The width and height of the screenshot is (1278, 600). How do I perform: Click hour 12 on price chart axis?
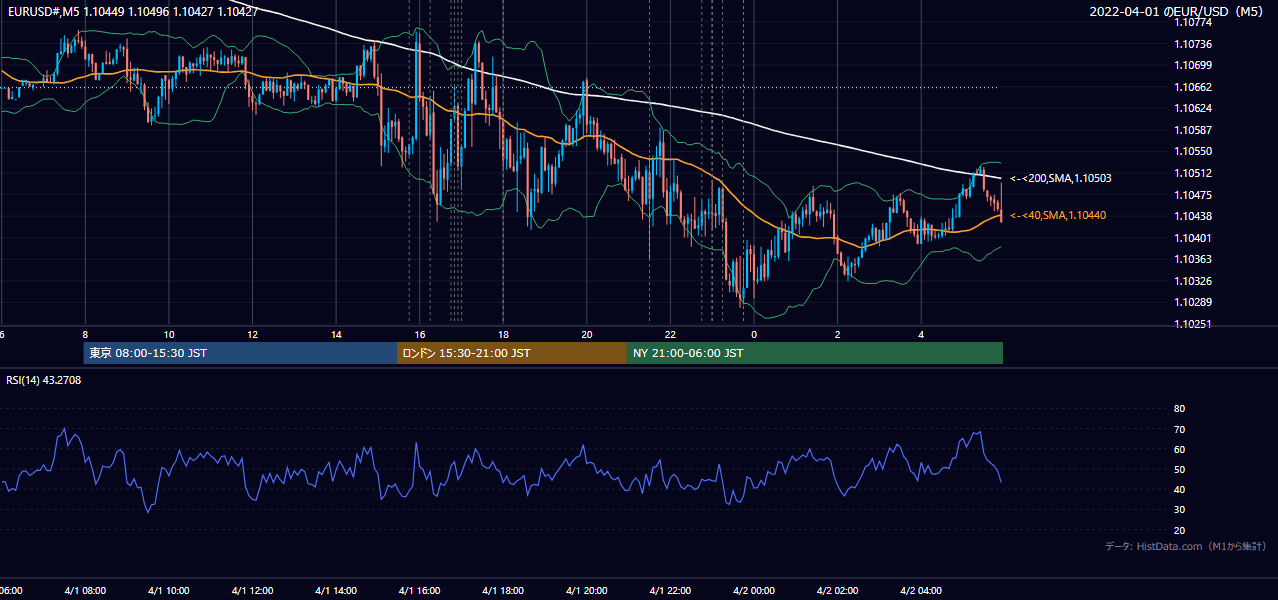(252, 334)
